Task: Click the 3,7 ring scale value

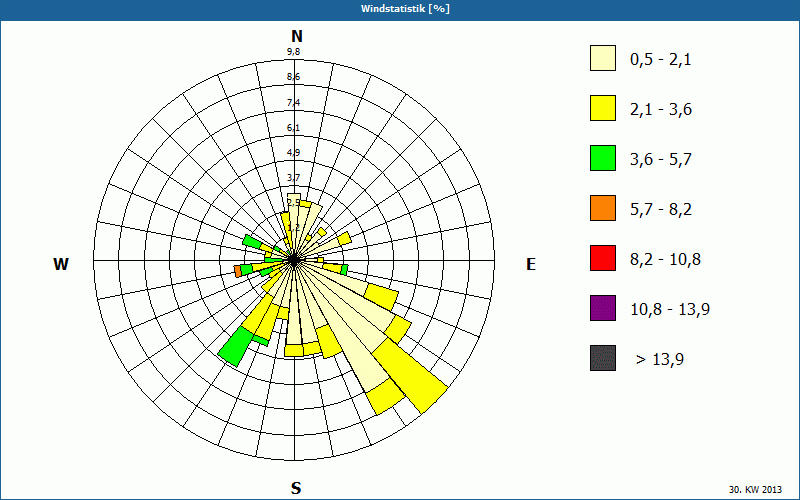Action: click(293, 178)
